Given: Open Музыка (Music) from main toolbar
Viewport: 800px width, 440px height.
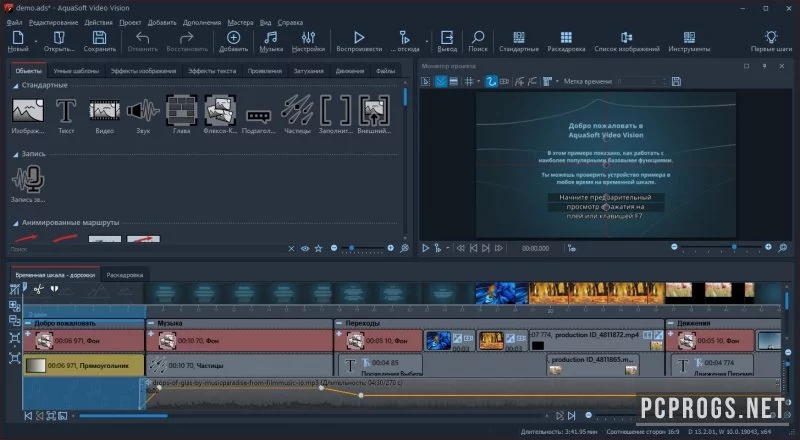Looking at the screenshot, I should tap(271, 41).
